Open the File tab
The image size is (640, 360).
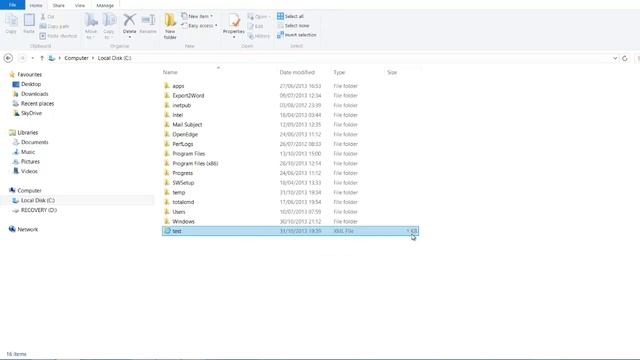[x=12, y=5]
